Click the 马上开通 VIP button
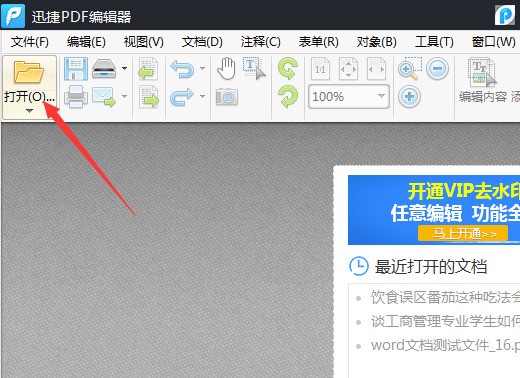The height and width of the screenshot is (378, 520). (x=463, y=233)
